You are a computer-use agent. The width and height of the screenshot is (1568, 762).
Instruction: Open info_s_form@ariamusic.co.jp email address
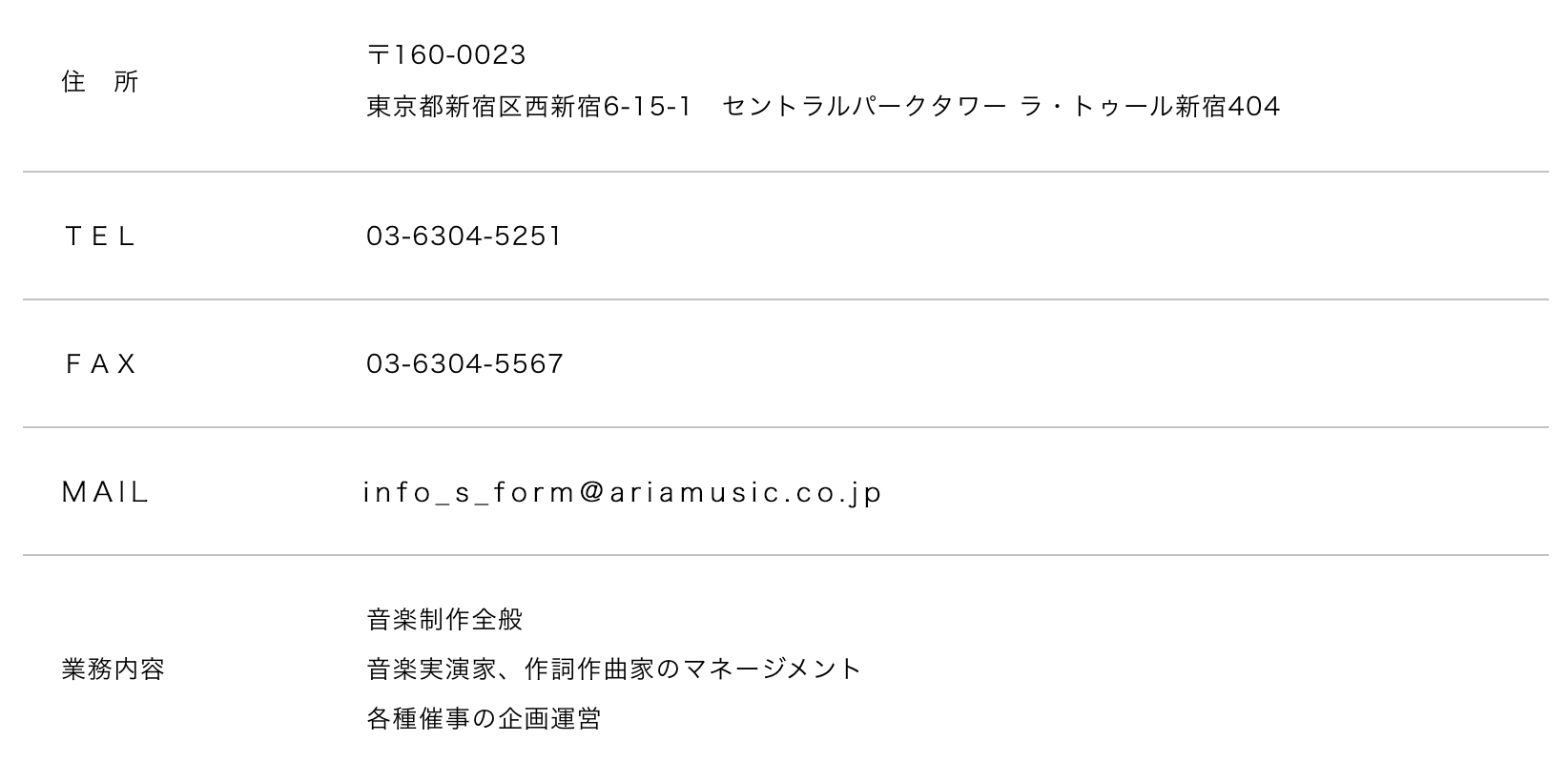(x=623, y=493)
